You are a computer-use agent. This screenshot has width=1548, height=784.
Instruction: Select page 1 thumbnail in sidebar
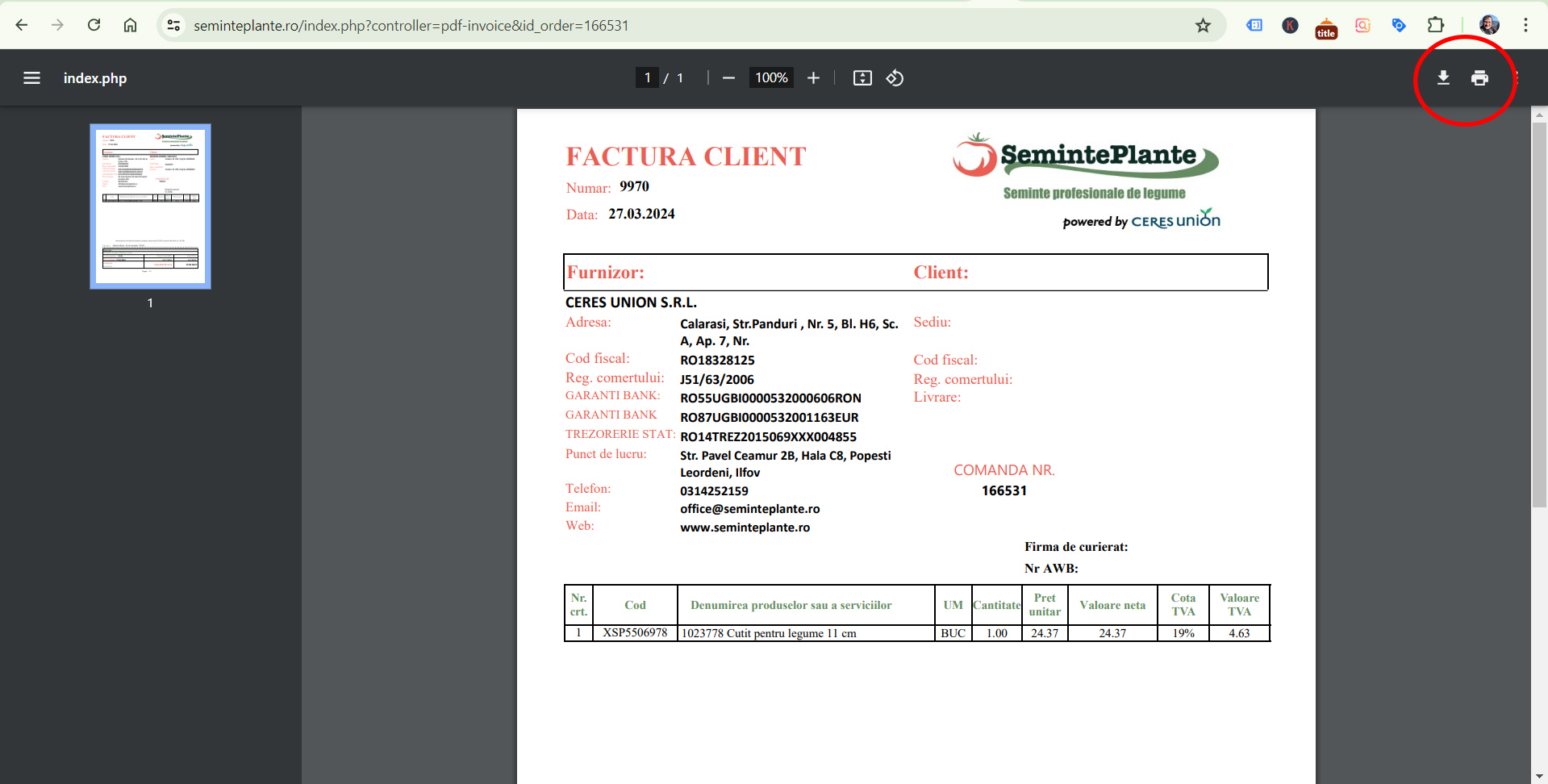tap(150, 206)
